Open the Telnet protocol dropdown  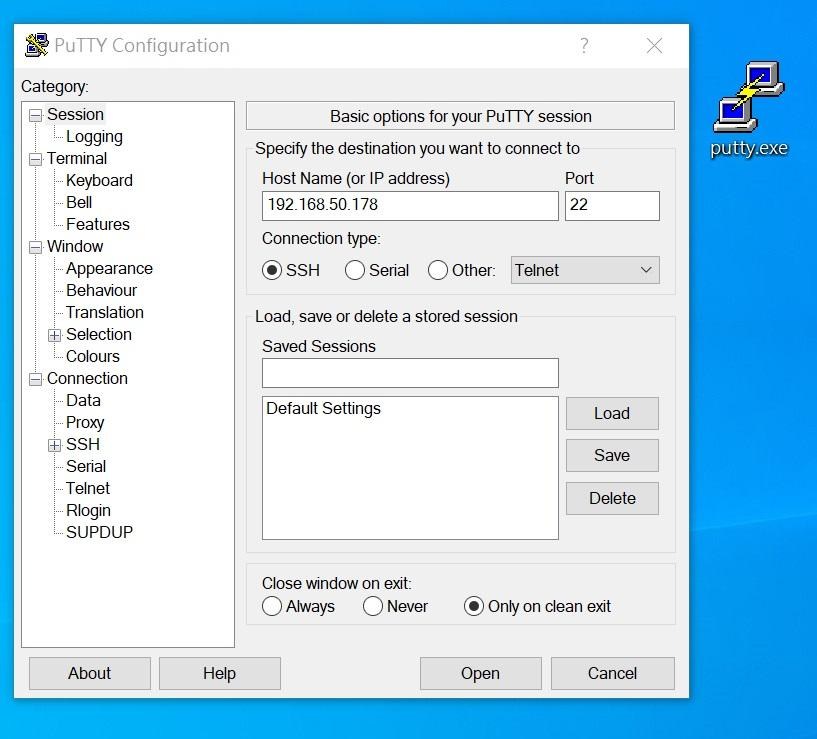[x=585, y=270]
